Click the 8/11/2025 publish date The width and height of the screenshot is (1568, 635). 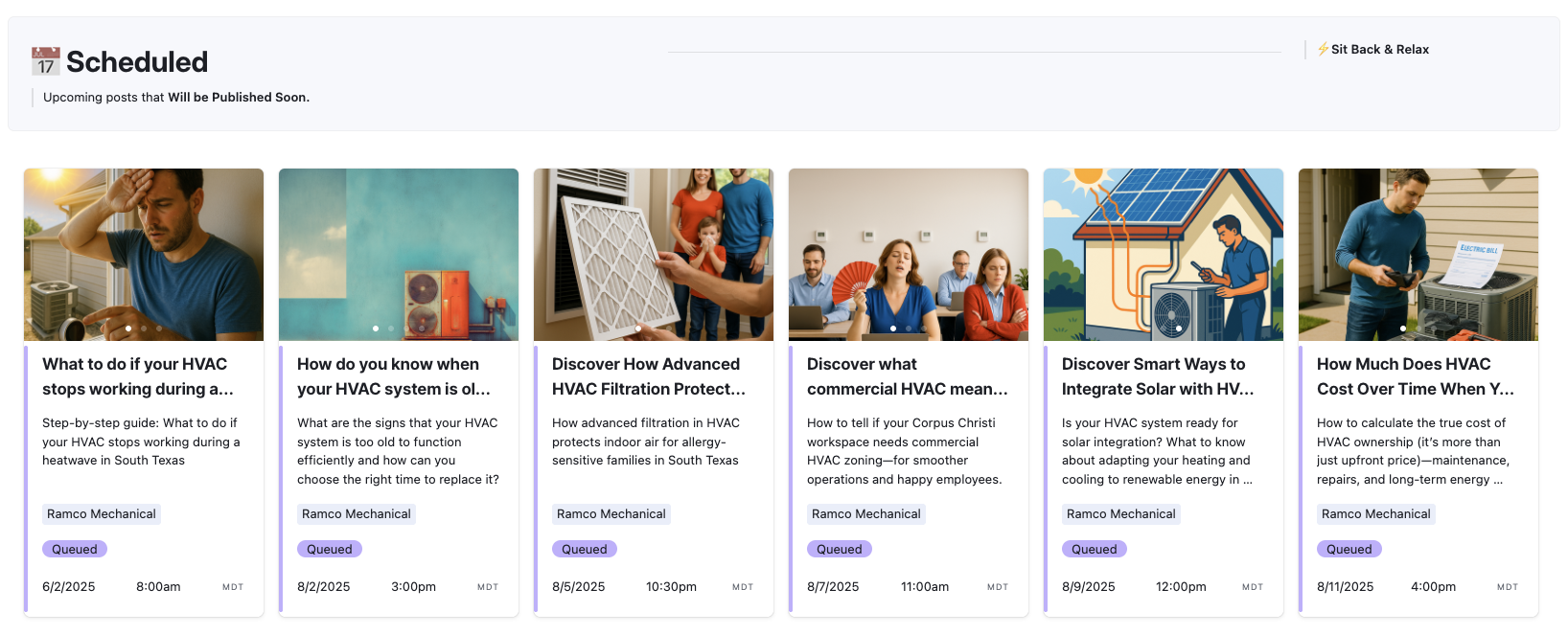(1346, 587)
